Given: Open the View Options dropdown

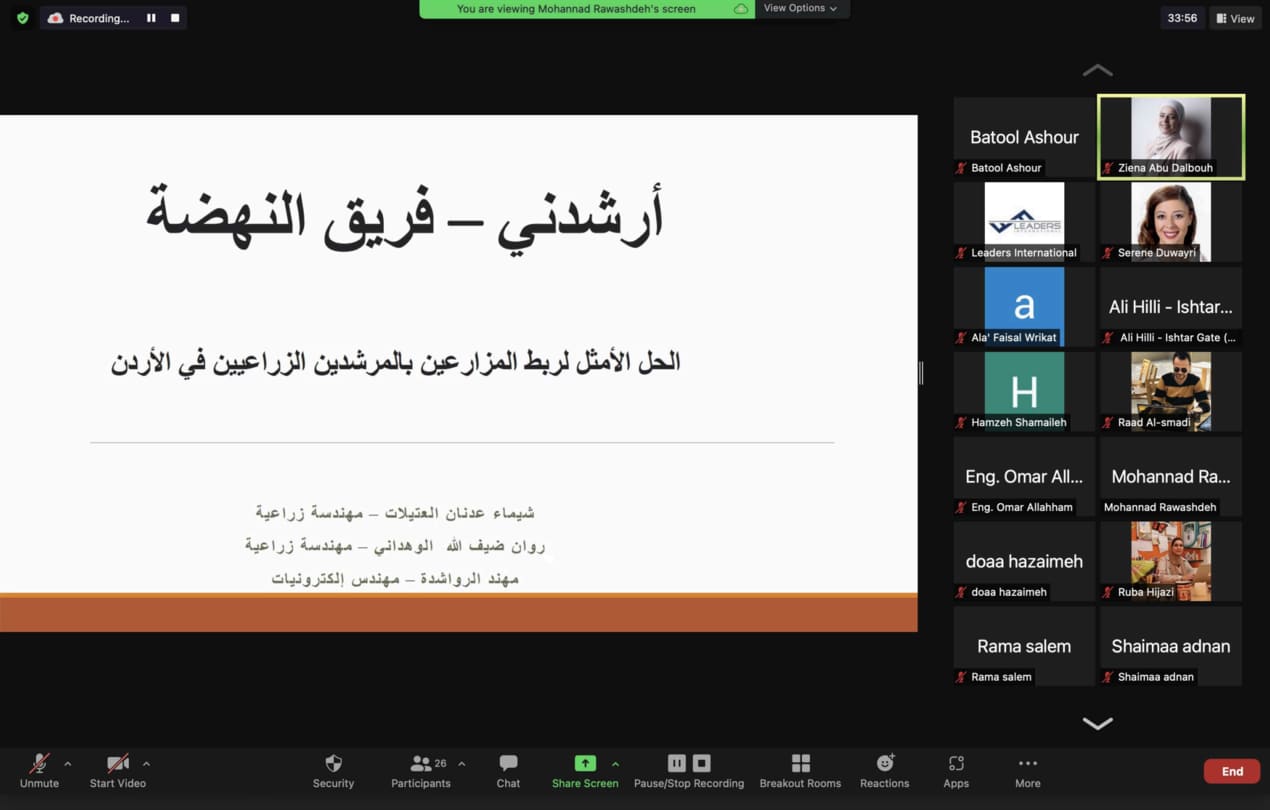Looking at the screenshot, I should [800, 8].
